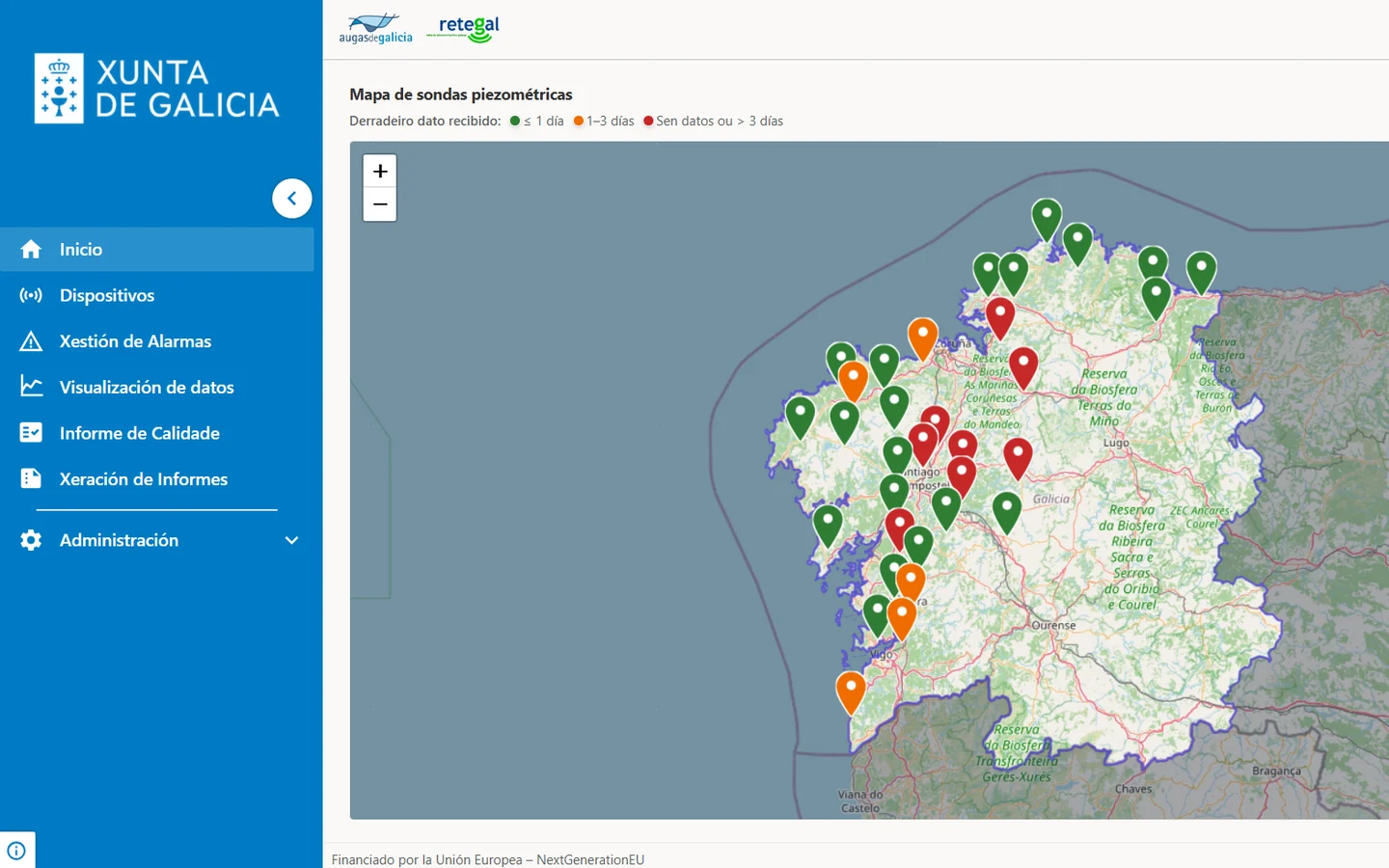Click the info icon at bottom-left corner
The image size is (1389, 868).
pyautogui.click(x=16, y=851)
